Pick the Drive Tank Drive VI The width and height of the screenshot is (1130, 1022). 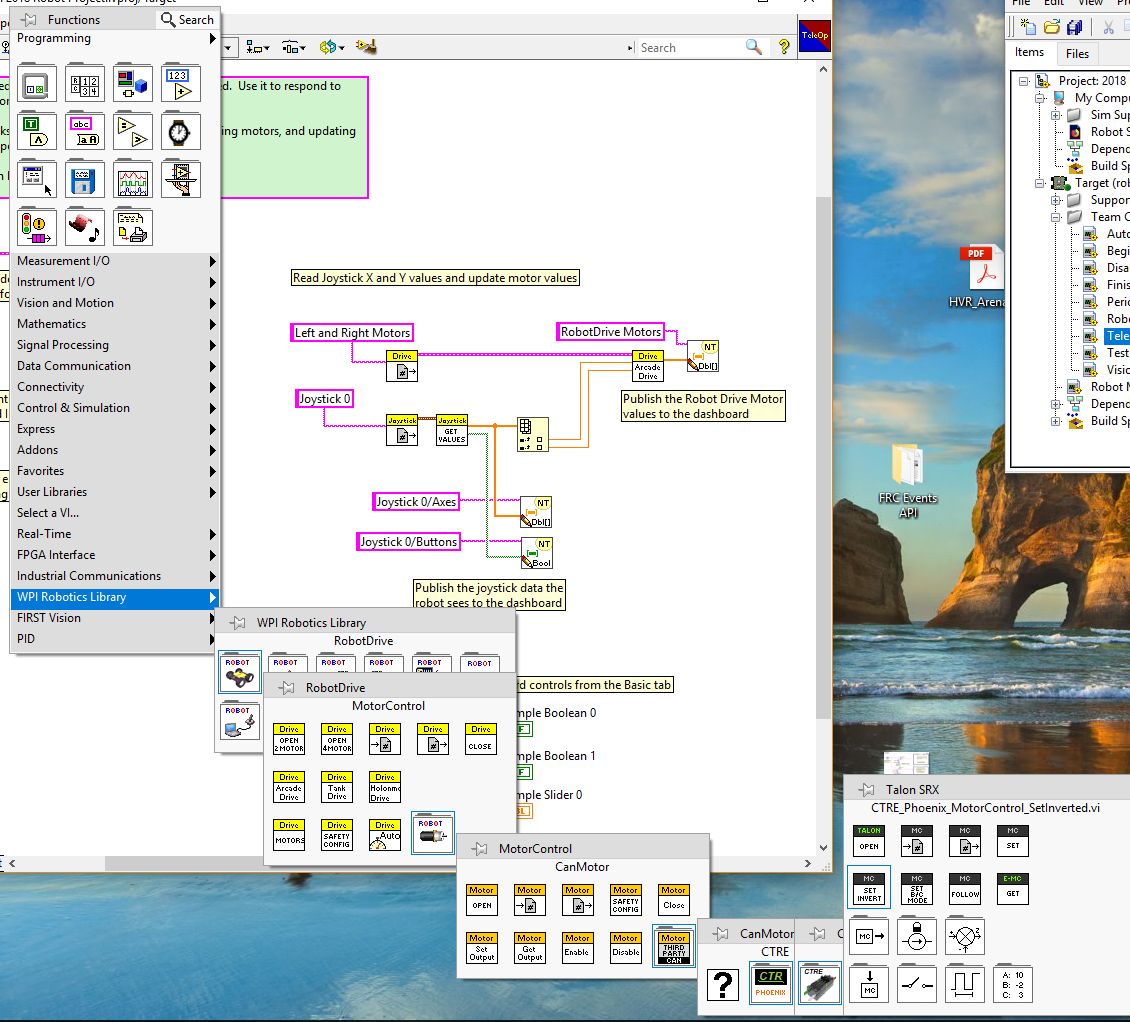coord(337,787)
